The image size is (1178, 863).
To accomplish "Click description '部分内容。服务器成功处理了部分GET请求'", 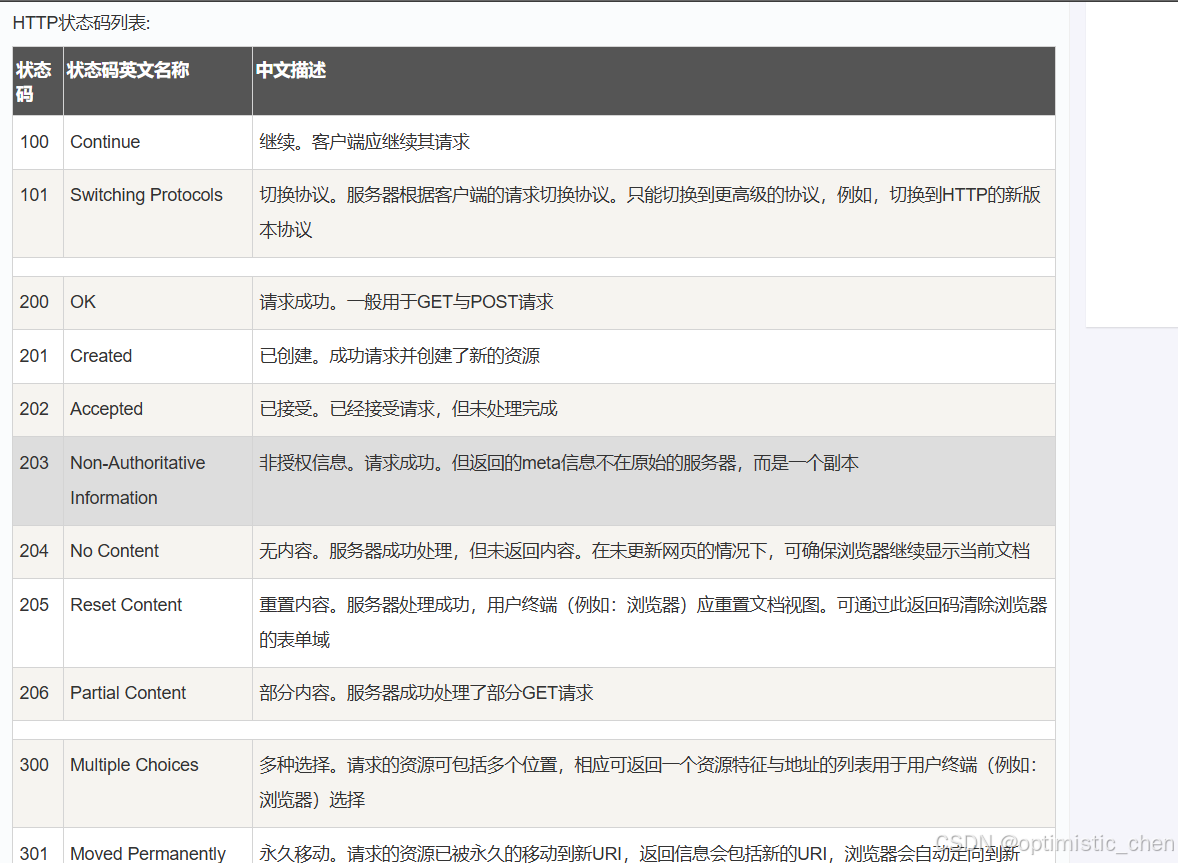I will pos(654,693).
